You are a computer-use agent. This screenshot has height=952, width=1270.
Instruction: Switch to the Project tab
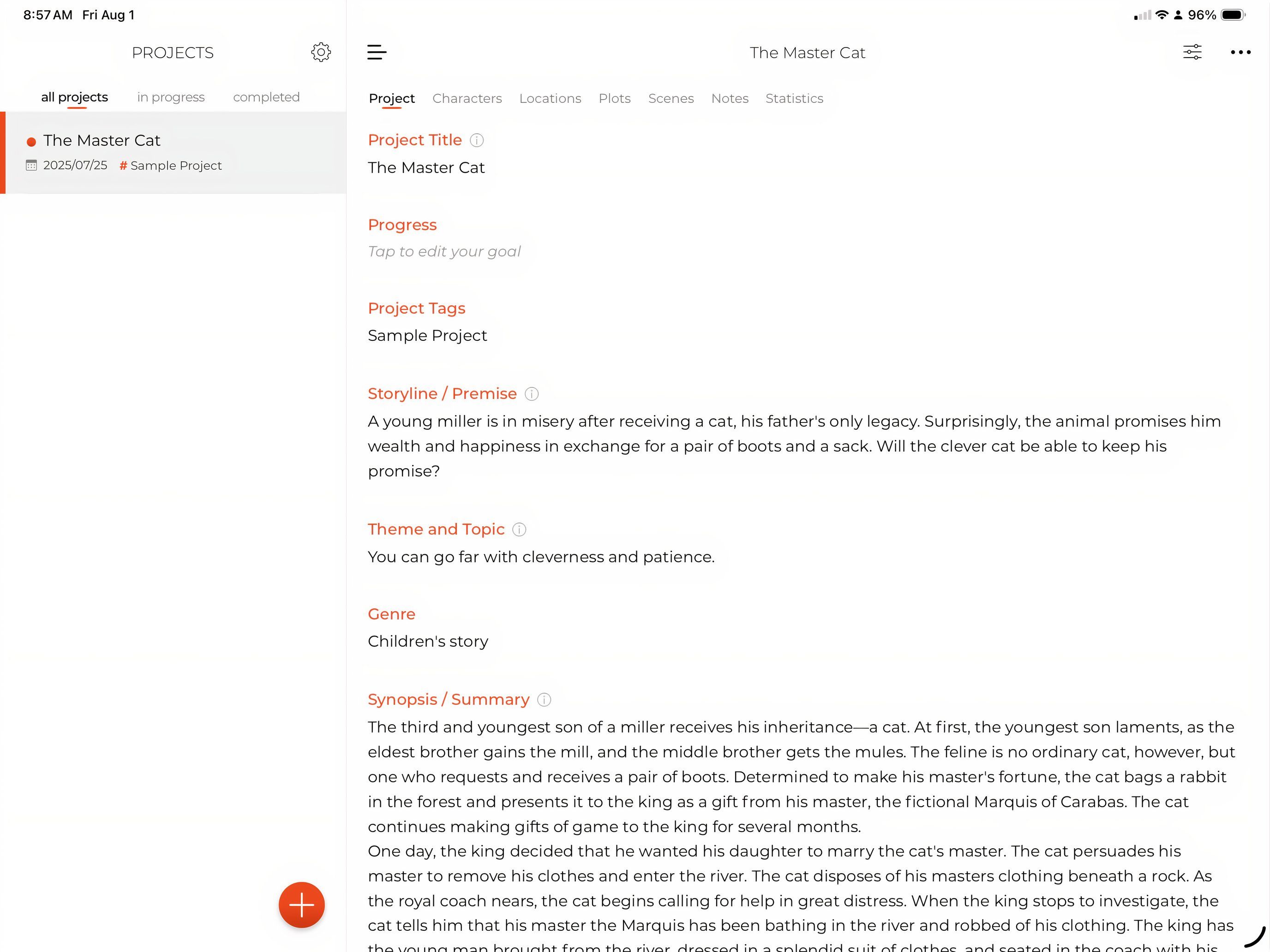pos(391,98)
